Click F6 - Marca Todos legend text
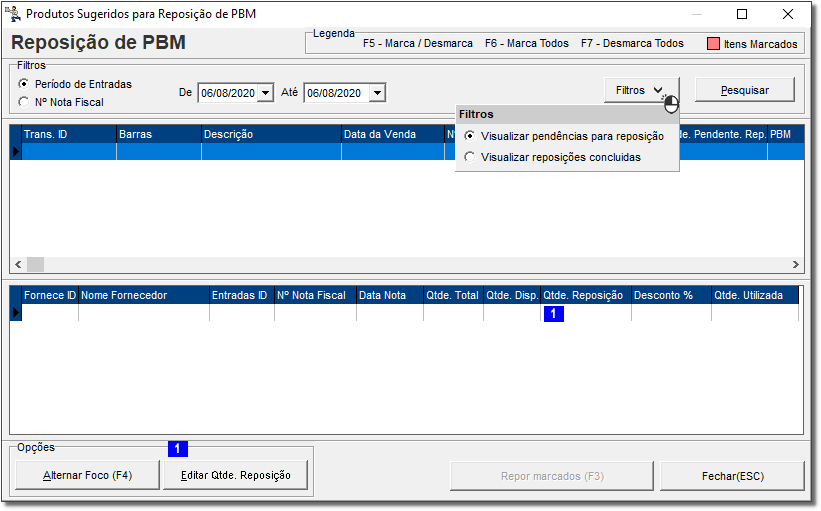Screen dimensions: 821x511 click(527, 43)
